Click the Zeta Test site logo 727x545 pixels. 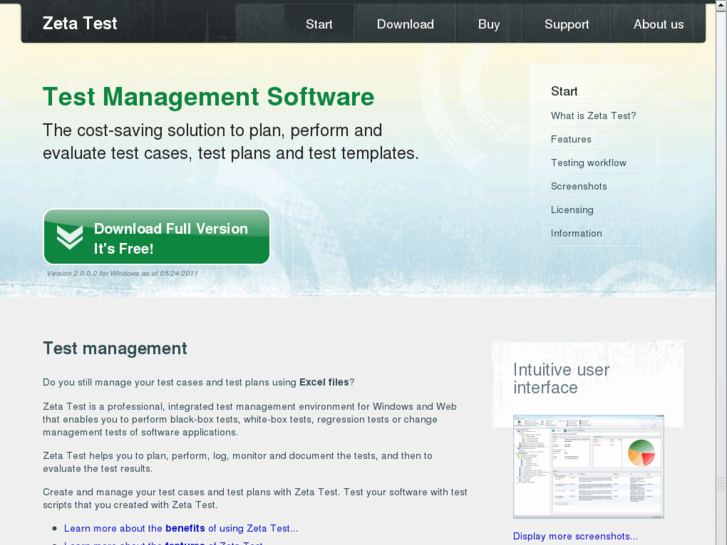coord(80,23)
